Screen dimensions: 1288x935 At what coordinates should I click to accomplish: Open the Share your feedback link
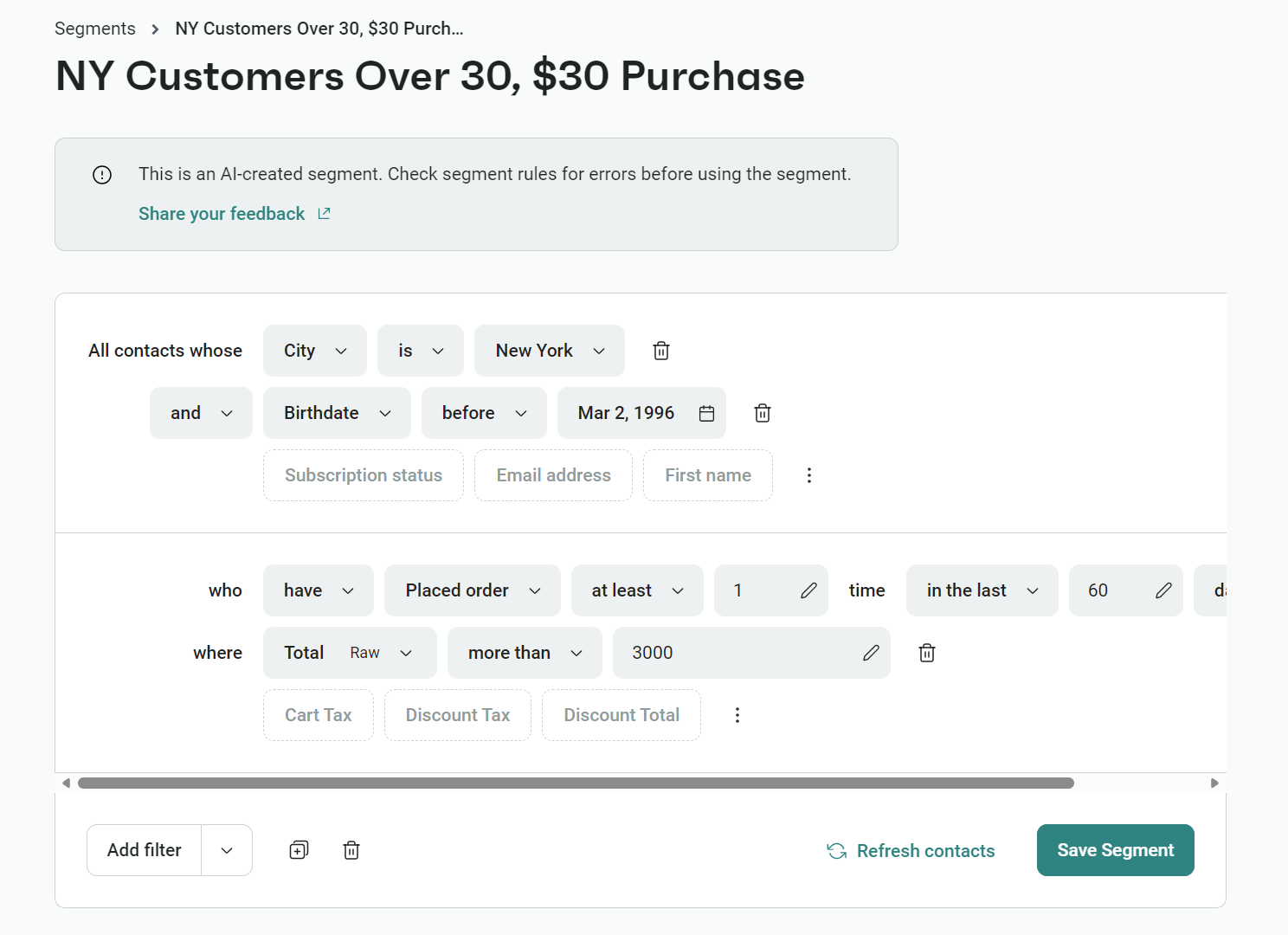click(x=222, y=213)
